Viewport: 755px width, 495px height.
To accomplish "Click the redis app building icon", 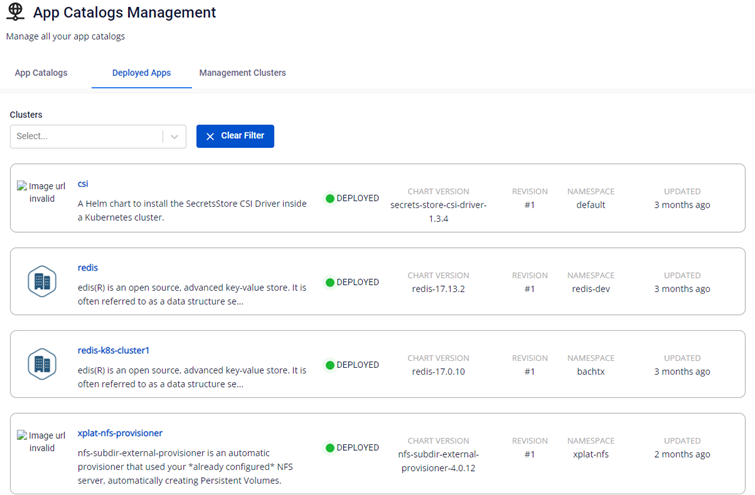I will [41, 282].
